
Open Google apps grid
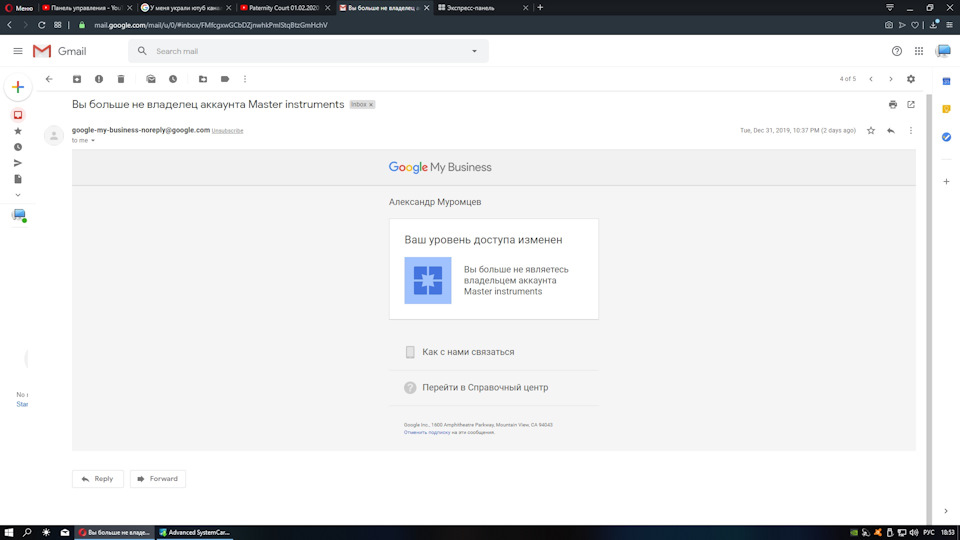pyautogui.click(x=919, y=51)
